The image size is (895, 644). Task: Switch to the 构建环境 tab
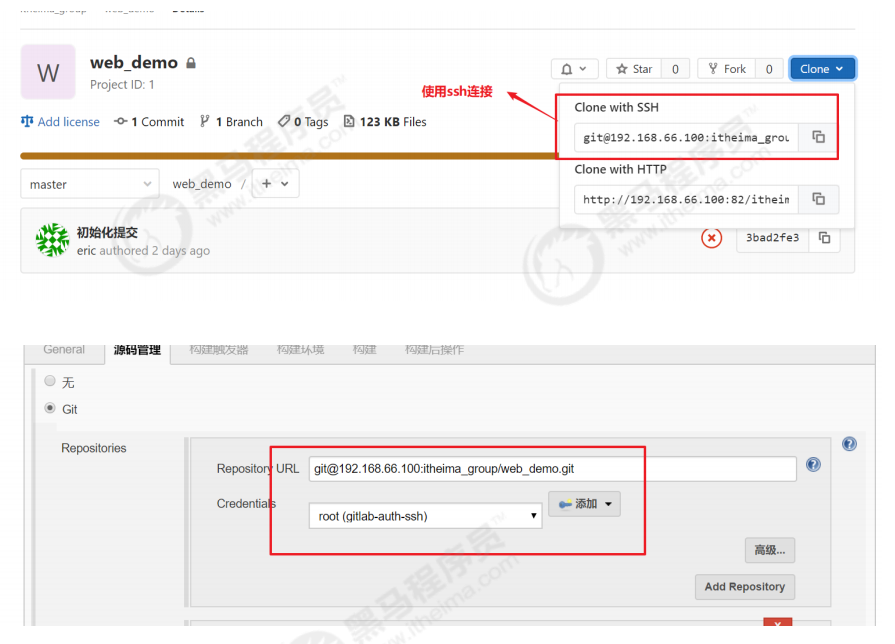point(300,349)
